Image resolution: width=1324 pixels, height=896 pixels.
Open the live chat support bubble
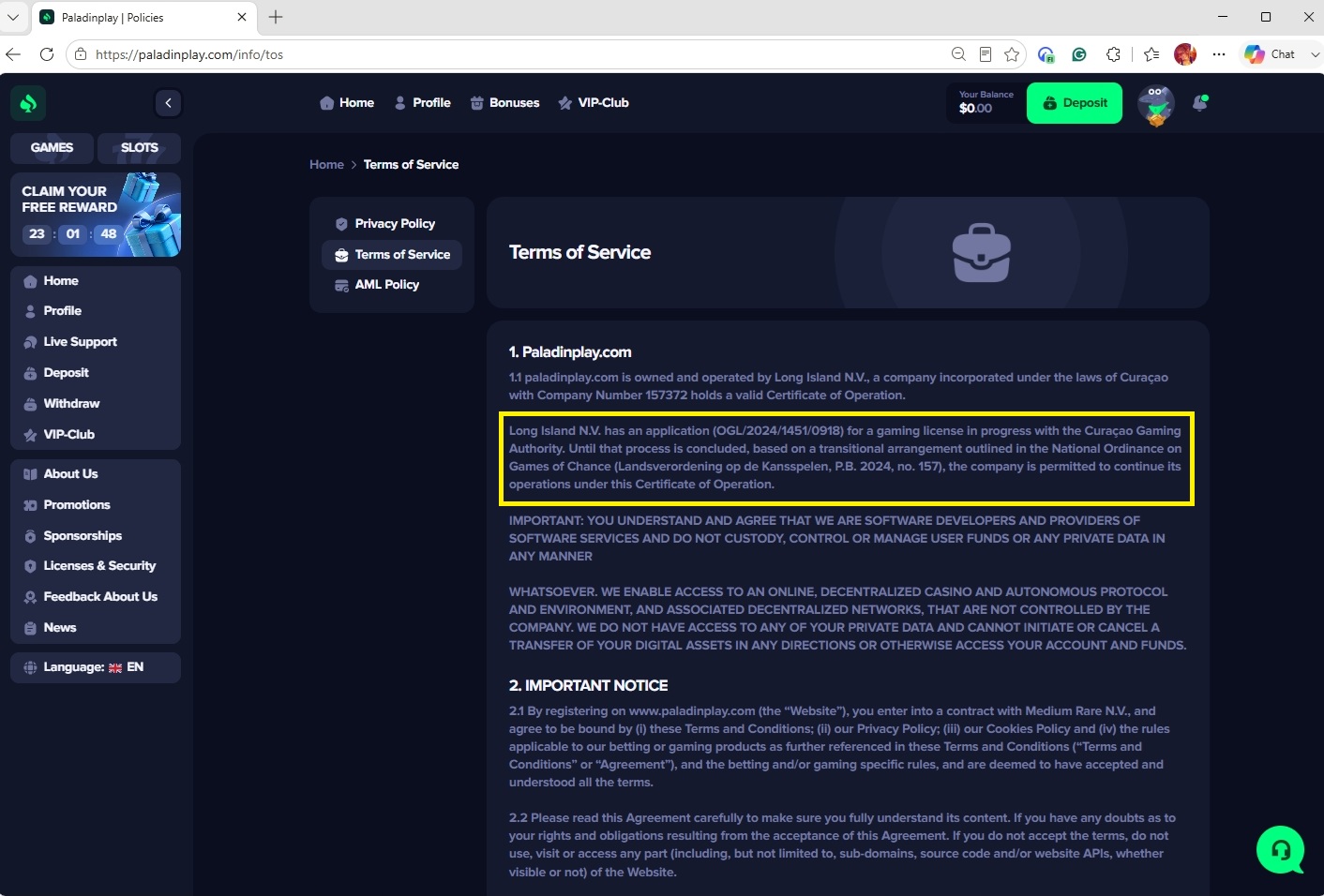(x=1280, y=849)
